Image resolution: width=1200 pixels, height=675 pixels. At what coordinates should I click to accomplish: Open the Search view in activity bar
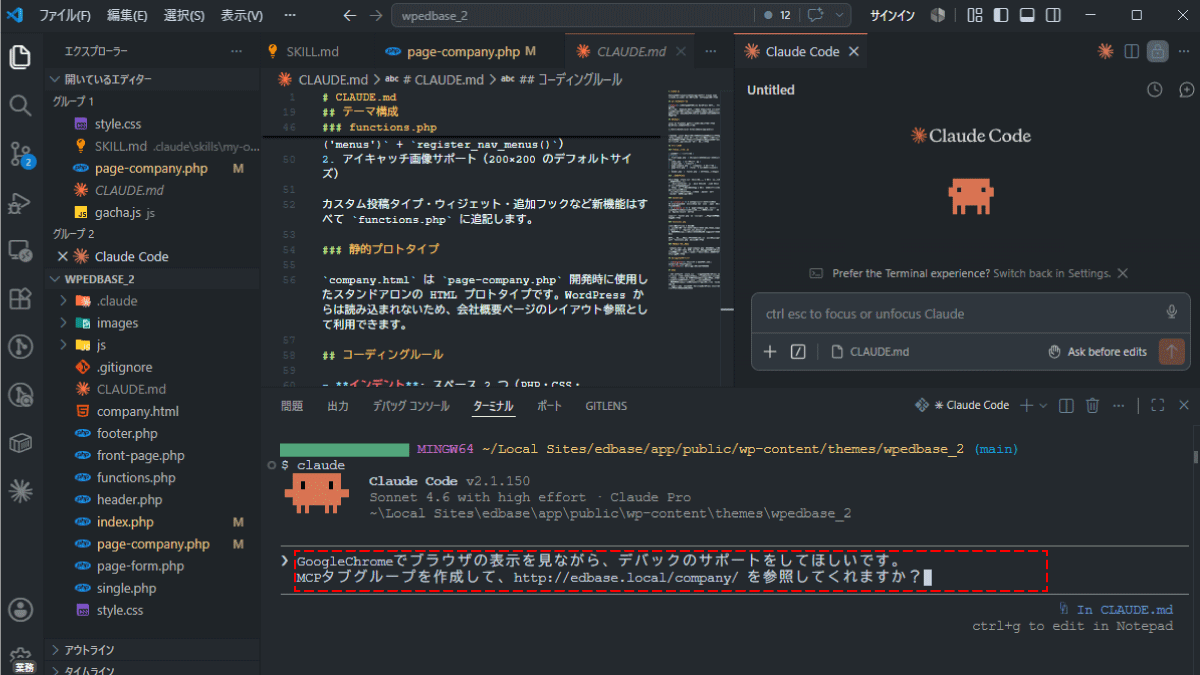(20, 105)
